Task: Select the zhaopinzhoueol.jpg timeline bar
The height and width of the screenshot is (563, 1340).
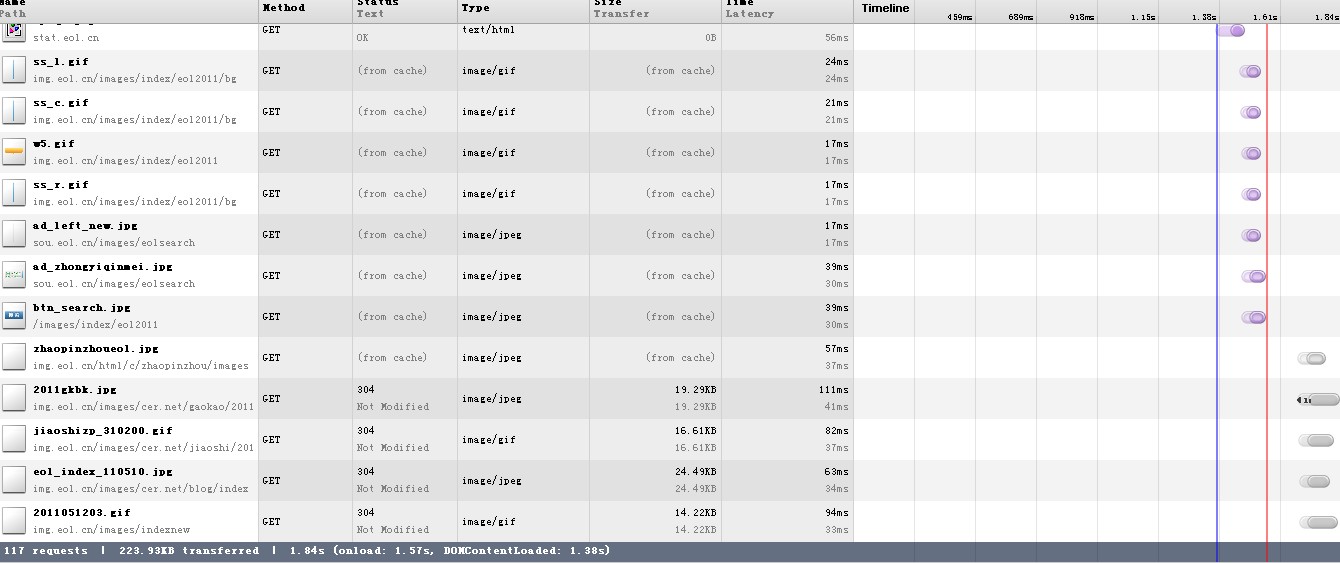Action: click(1312, 358)
